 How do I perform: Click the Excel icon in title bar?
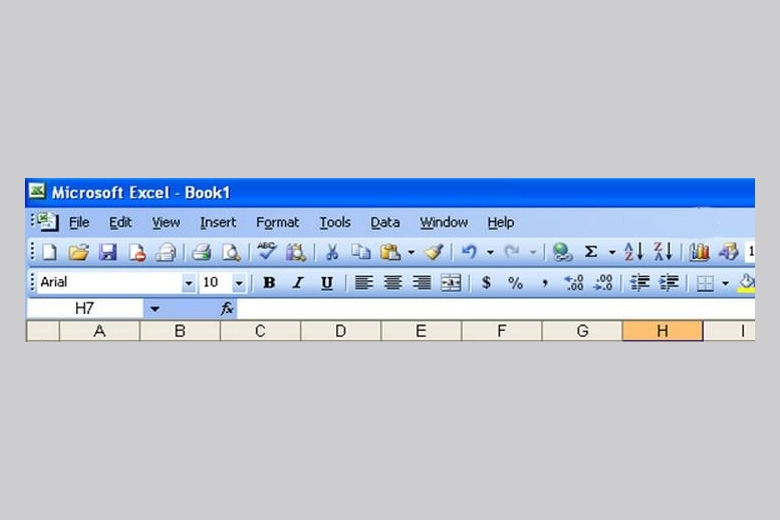37,192
